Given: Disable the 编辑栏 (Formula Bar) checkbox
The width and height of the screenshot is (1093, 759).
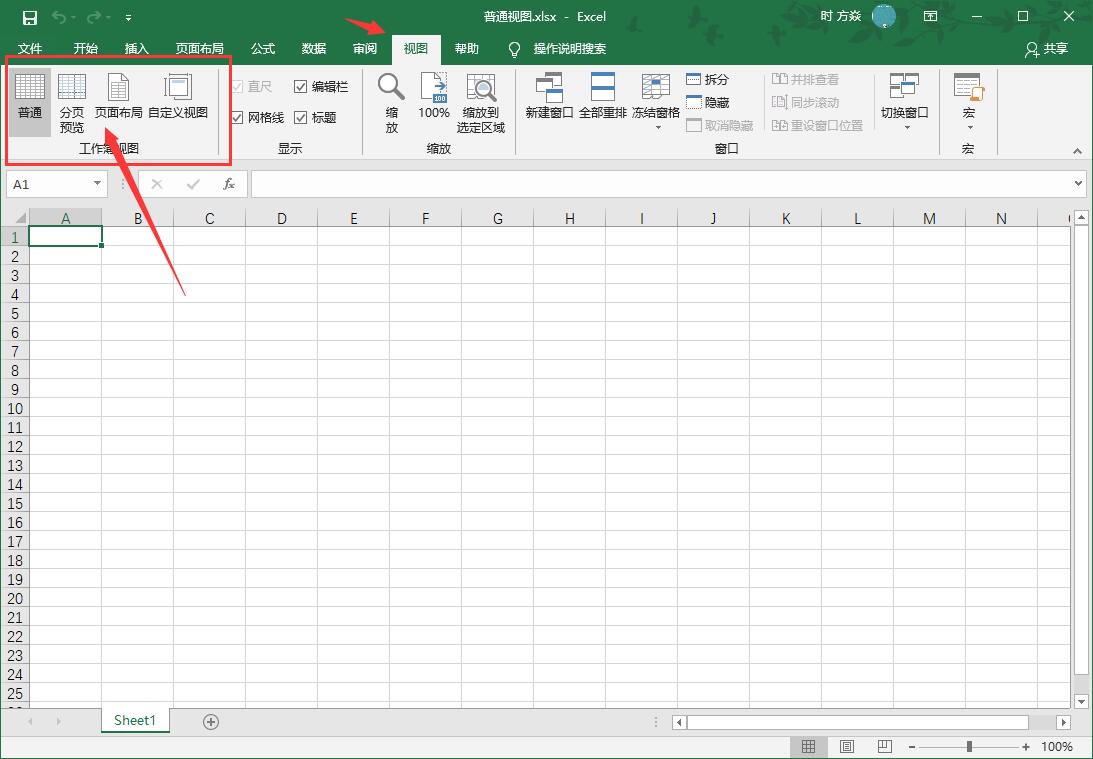Looking at the screenshot, I should [x=300, y=87].
